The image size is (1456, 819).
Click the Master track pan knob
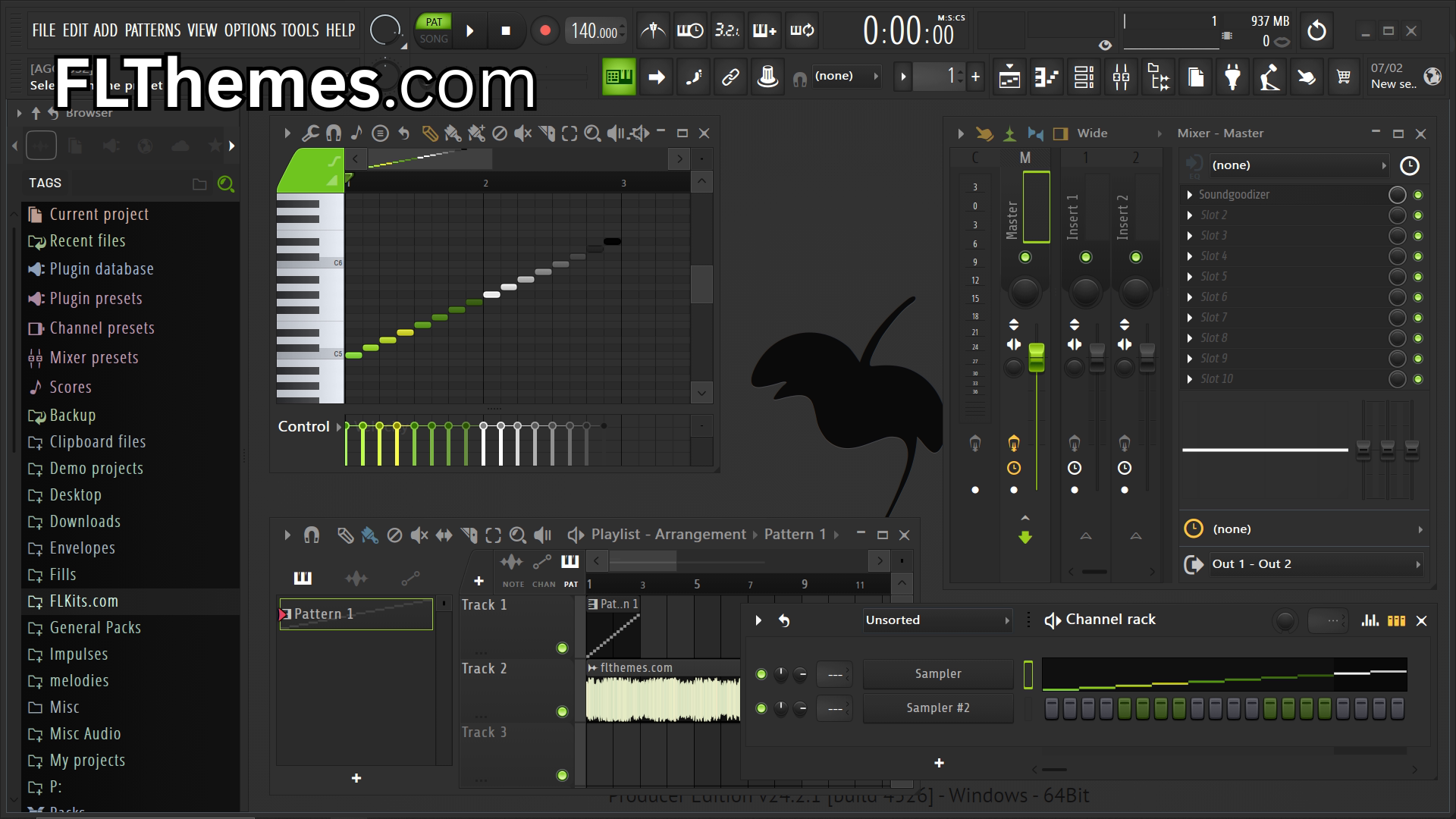1025,291
